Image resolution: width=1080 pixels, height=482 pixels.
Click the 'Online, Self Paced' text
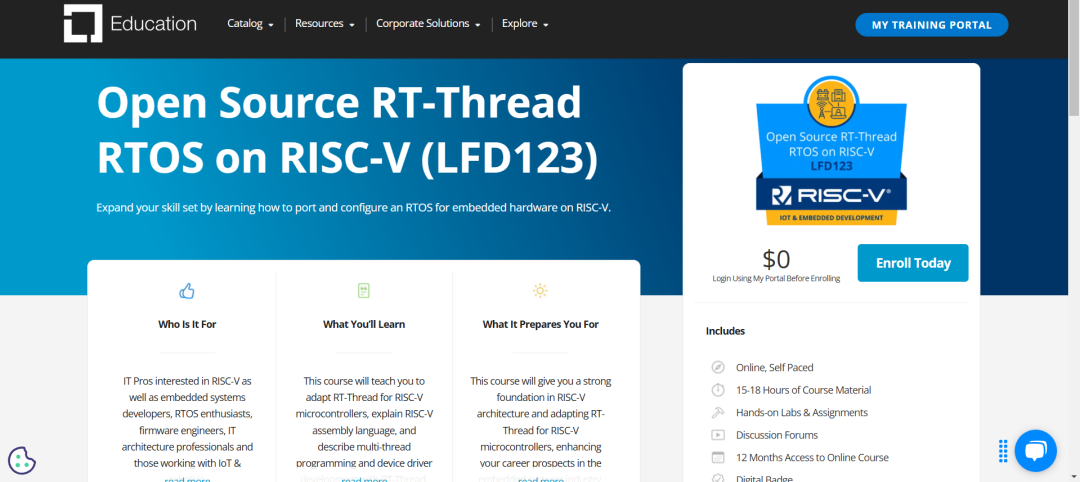[x=774, y=368]
